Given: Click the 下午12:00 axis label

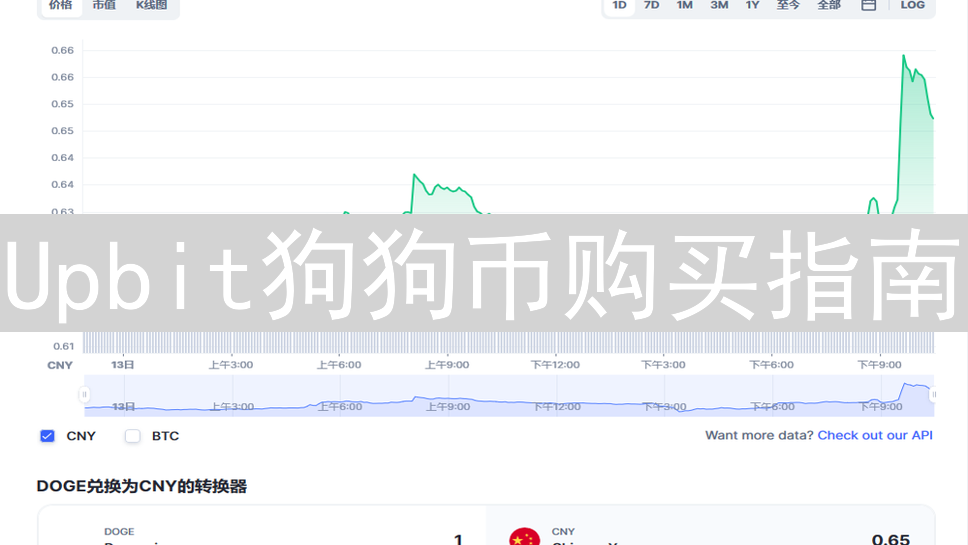Looking at the screenshot, I should click(x=555, y=365).
